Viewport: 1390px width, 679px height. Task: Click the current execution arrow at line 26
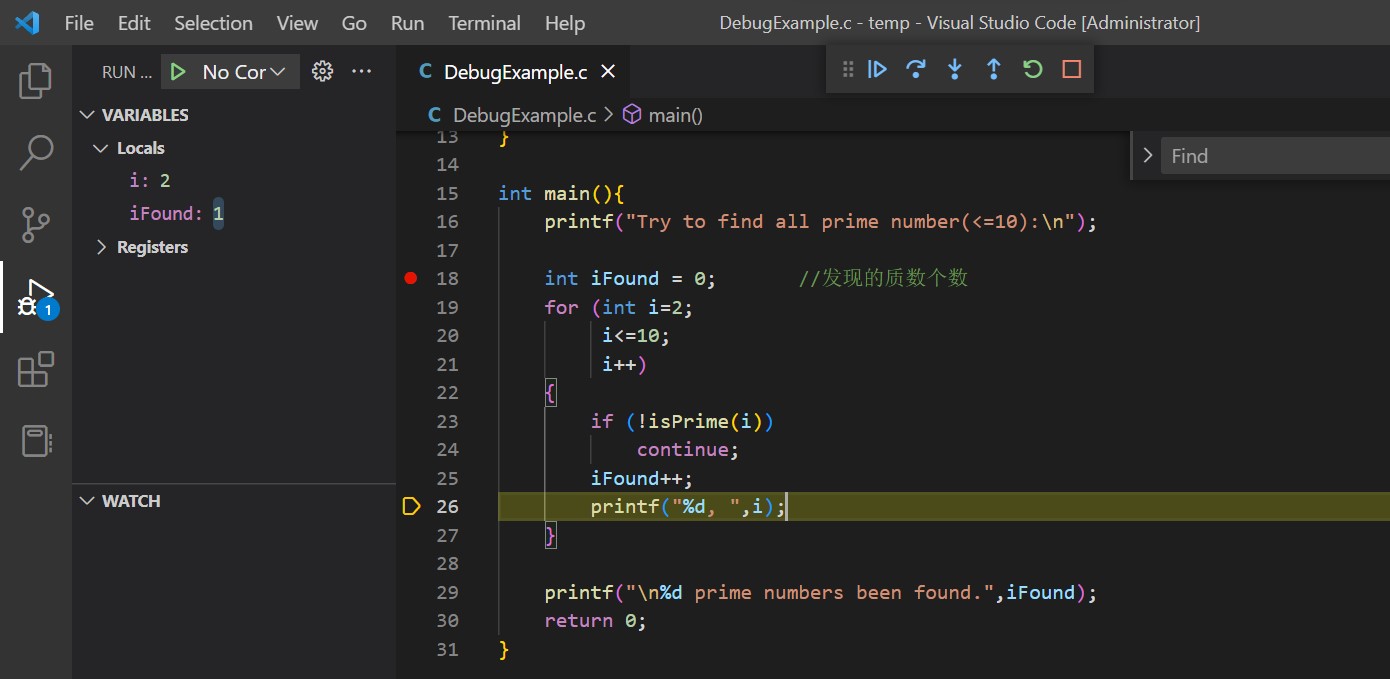pyautogui.click(x=411, y=506)
